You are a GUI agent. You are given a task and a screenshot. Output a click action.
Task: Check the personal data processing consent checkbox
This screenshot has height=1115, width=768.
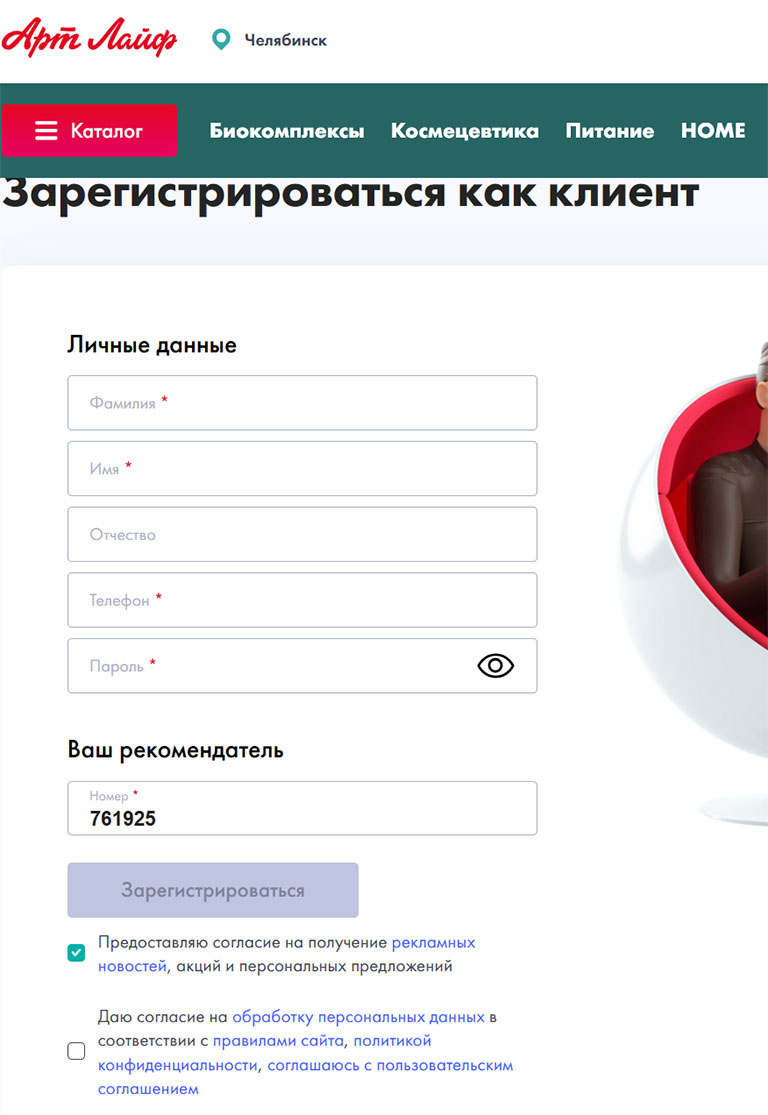point(76,1051)
